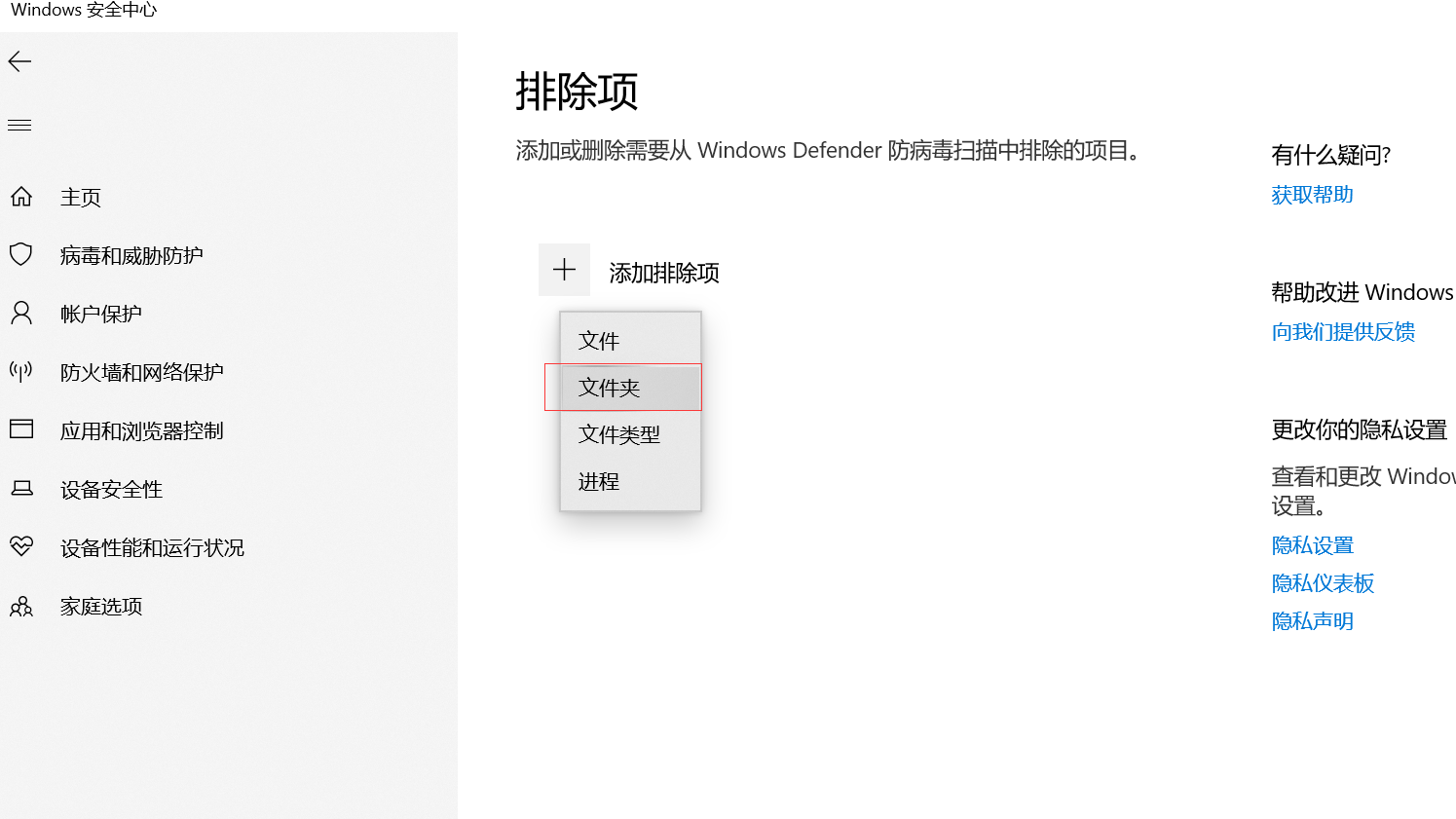Open the 获取帮助 link
The height and width of the screenshot is (819, 1456).
(x=1312, y=195)
